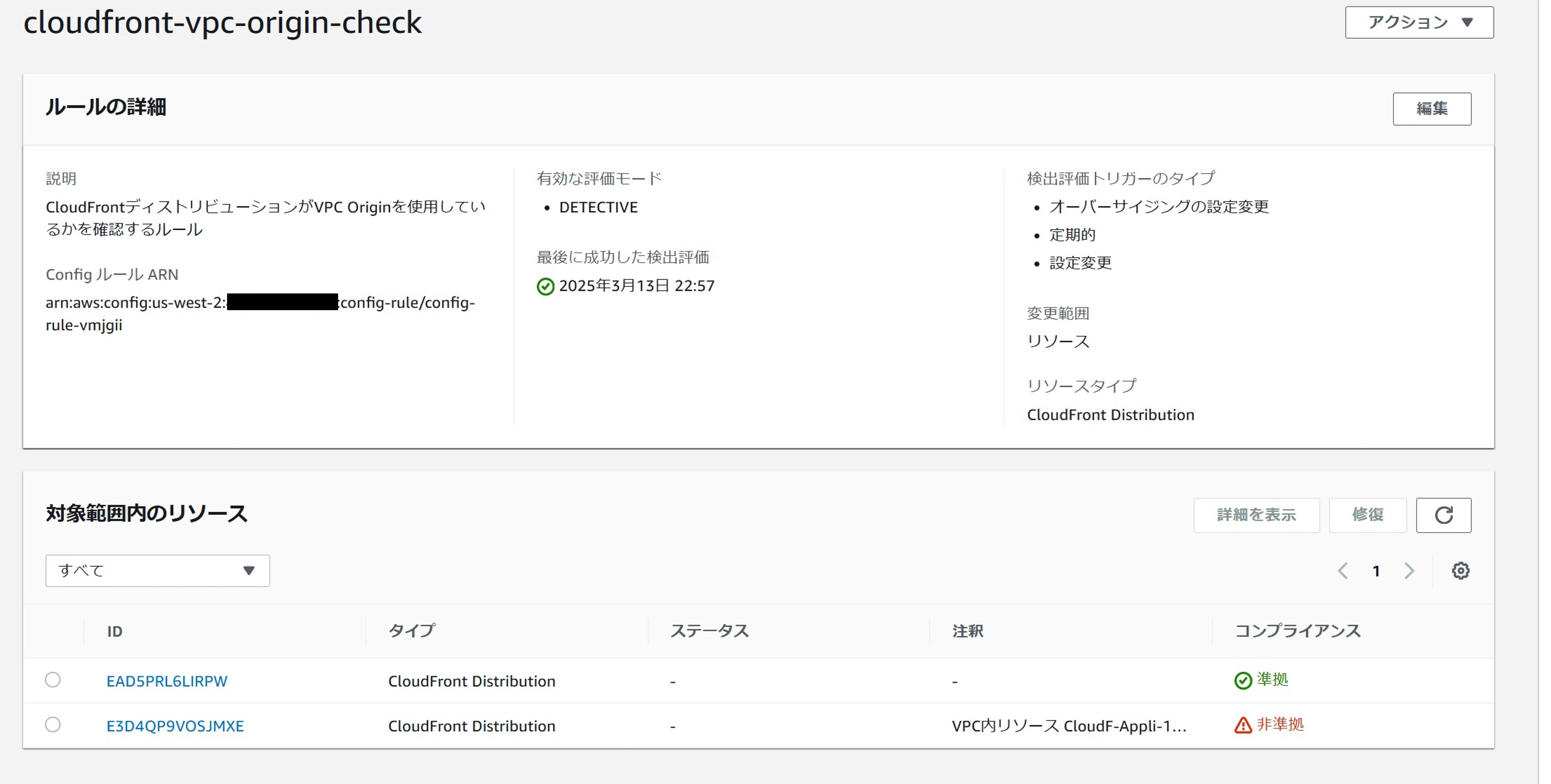
Task: Click the 対象範囲内のリソース section heading
Action: tap(146, 514)
